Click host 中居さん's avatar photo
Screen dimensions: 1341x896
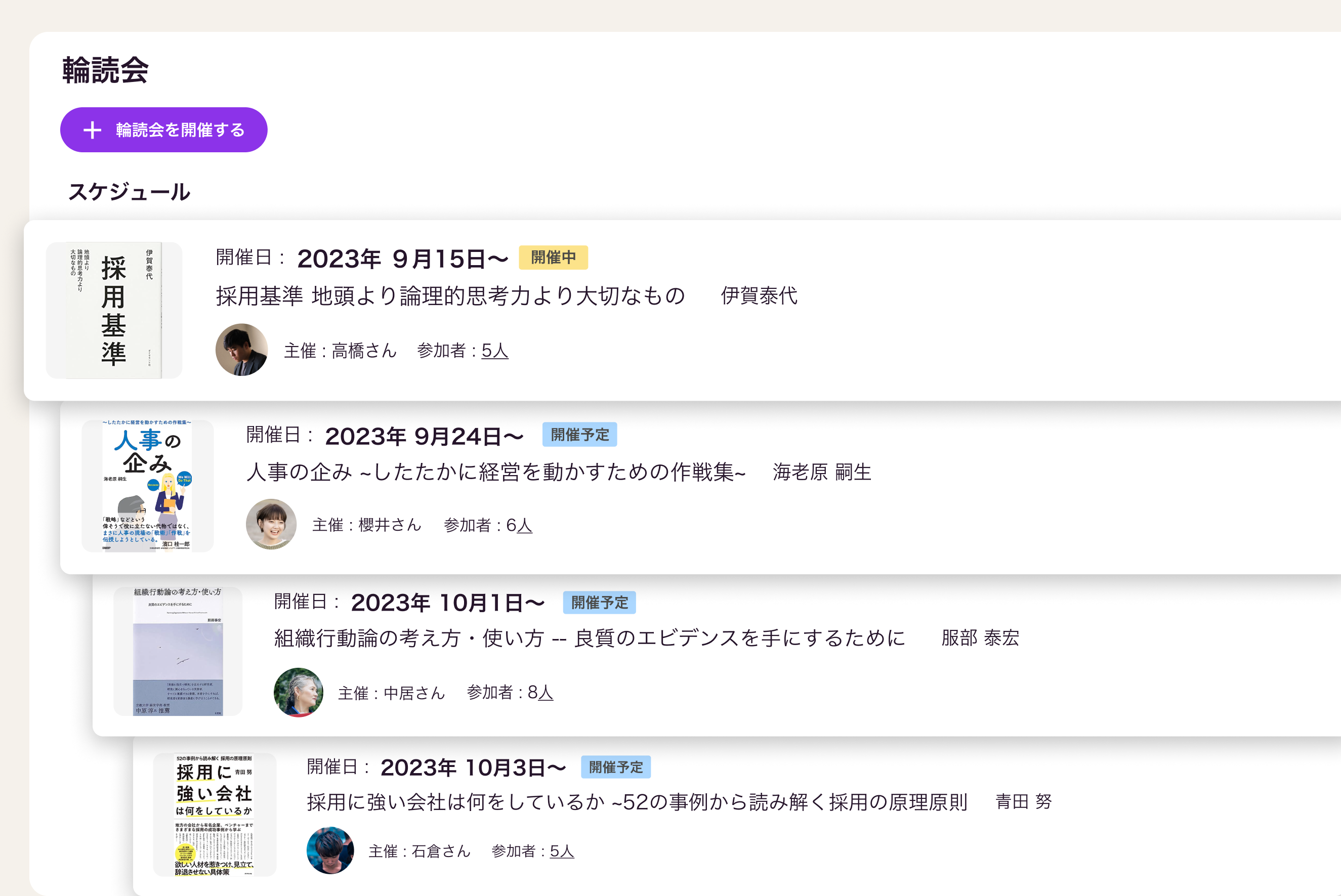click(299, 693)
